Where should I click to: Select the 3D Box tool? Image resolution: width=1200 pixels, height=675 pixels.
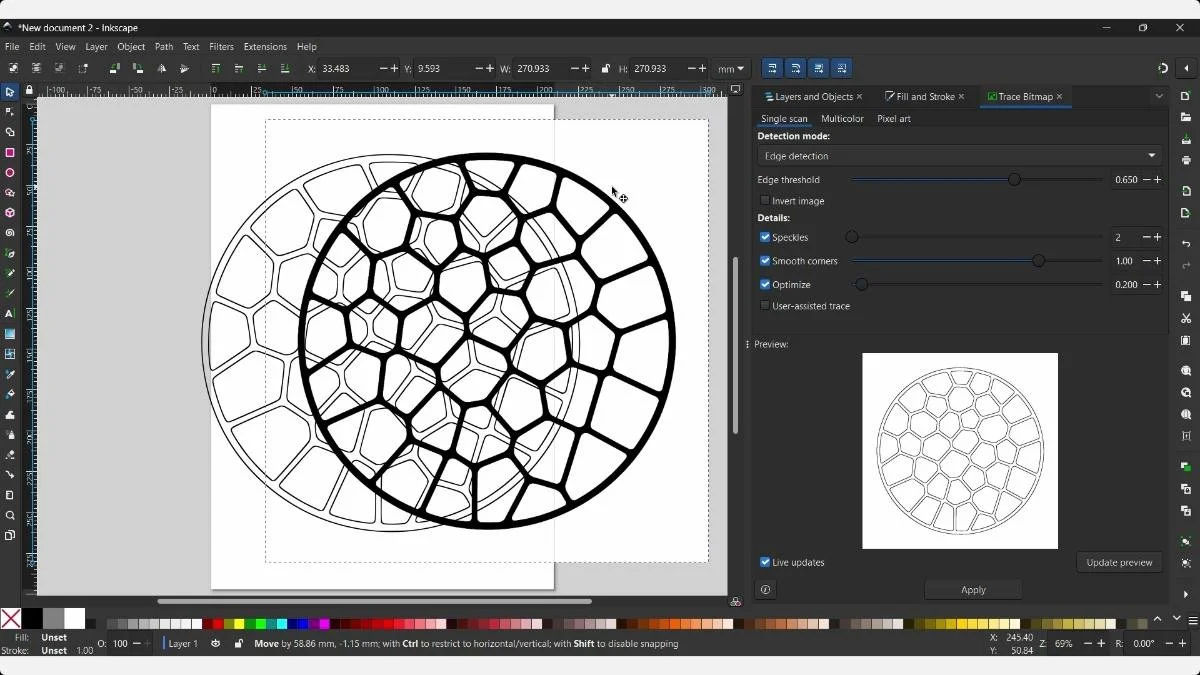click(10, 213)
